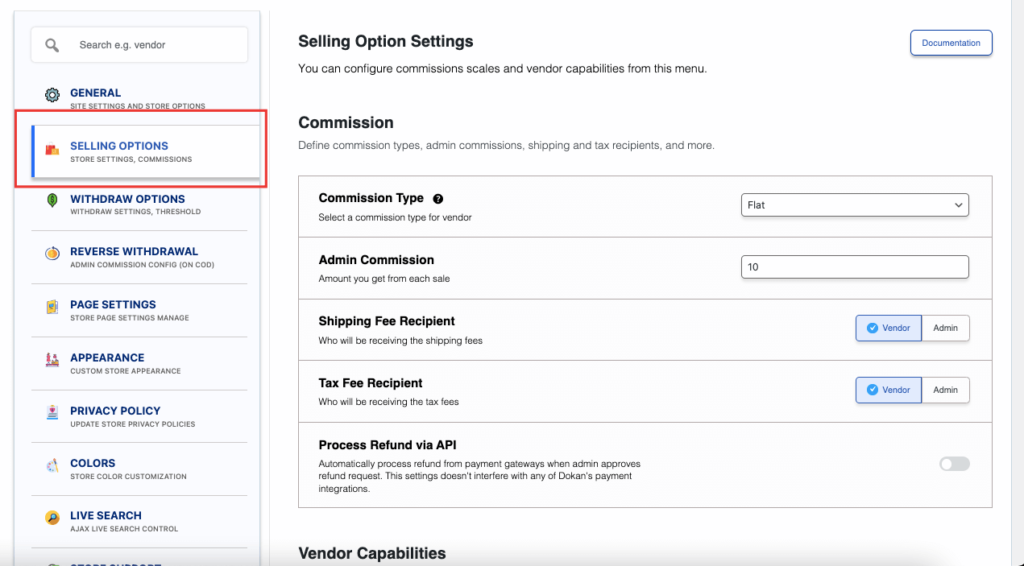Open the Page Settings section

[139, 310]
